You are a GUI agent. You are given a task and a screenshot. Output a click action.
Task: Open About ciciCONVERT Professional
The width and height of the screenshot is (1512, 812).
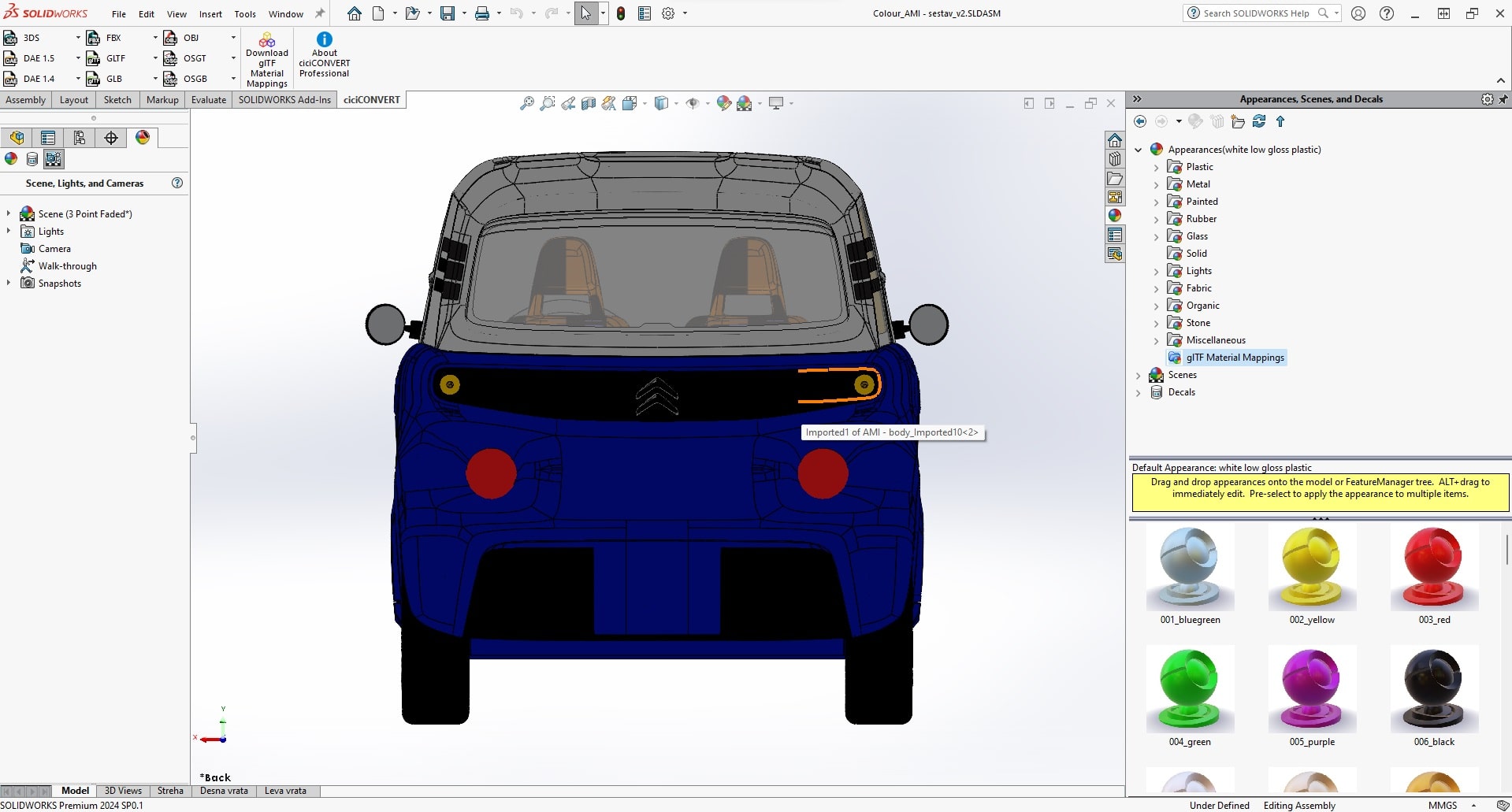(324, 55)
